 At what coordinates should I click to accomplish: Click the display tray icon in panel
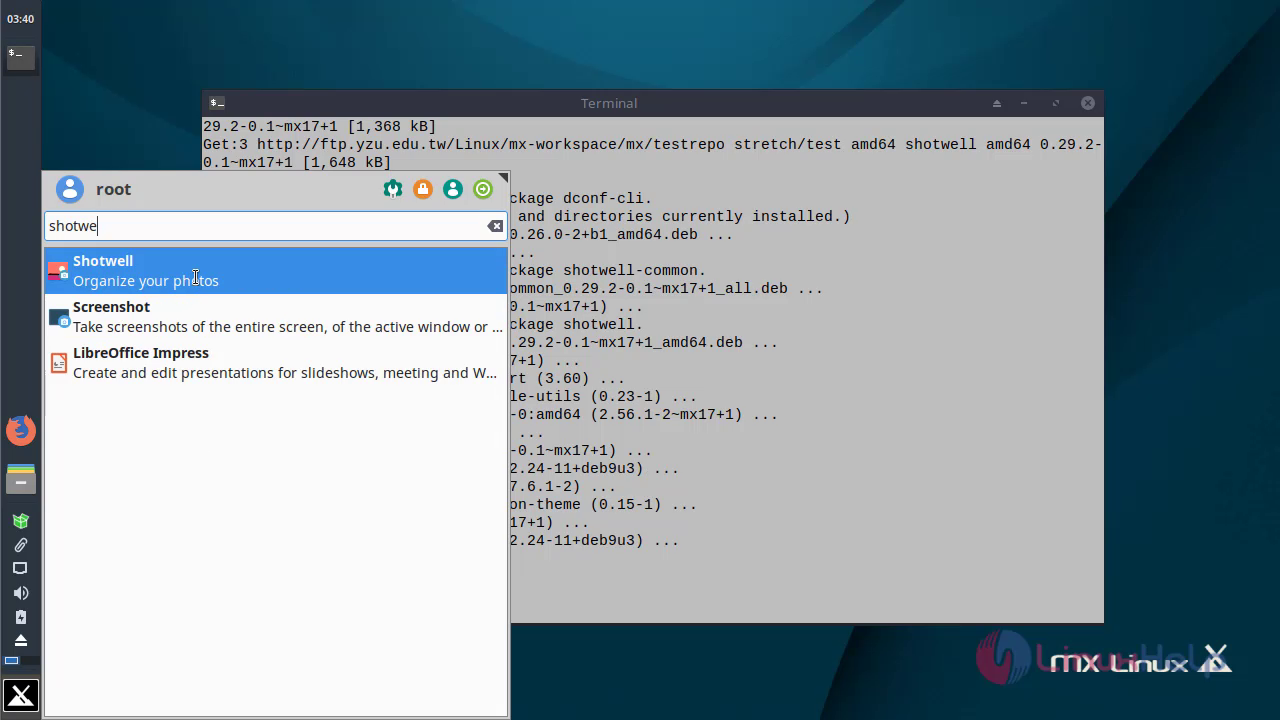tap(20, 568)
